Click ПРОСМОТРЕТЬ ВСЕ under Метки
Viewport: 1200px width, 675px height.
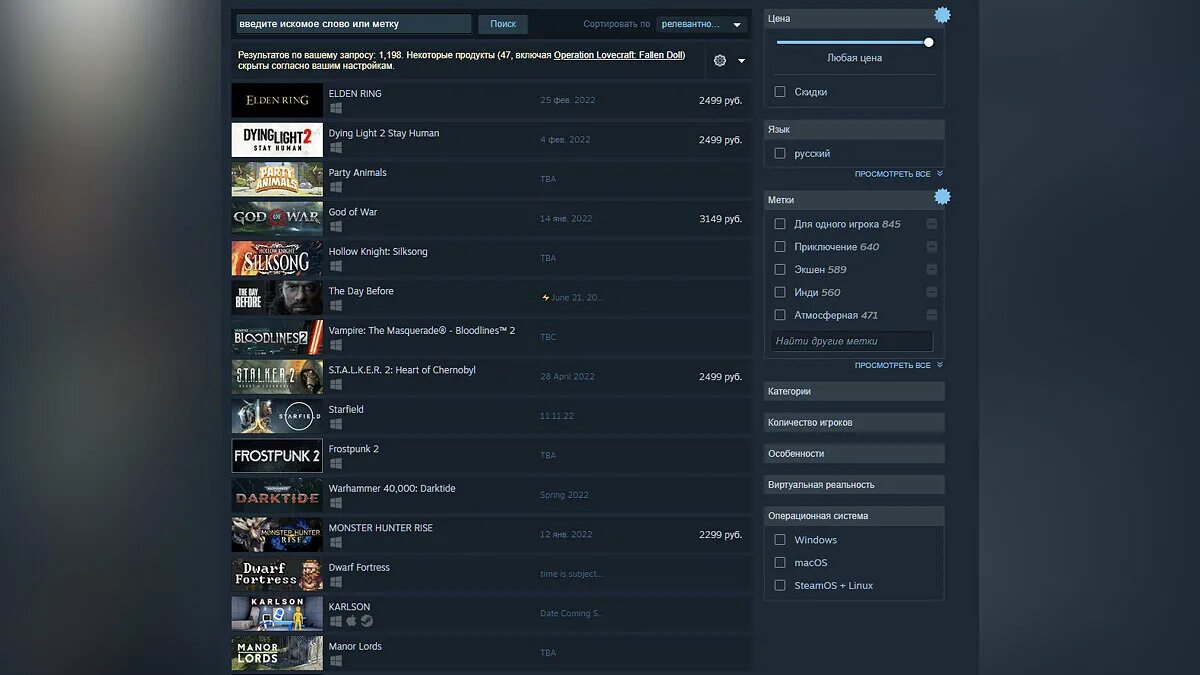click(x=898, y=366)
